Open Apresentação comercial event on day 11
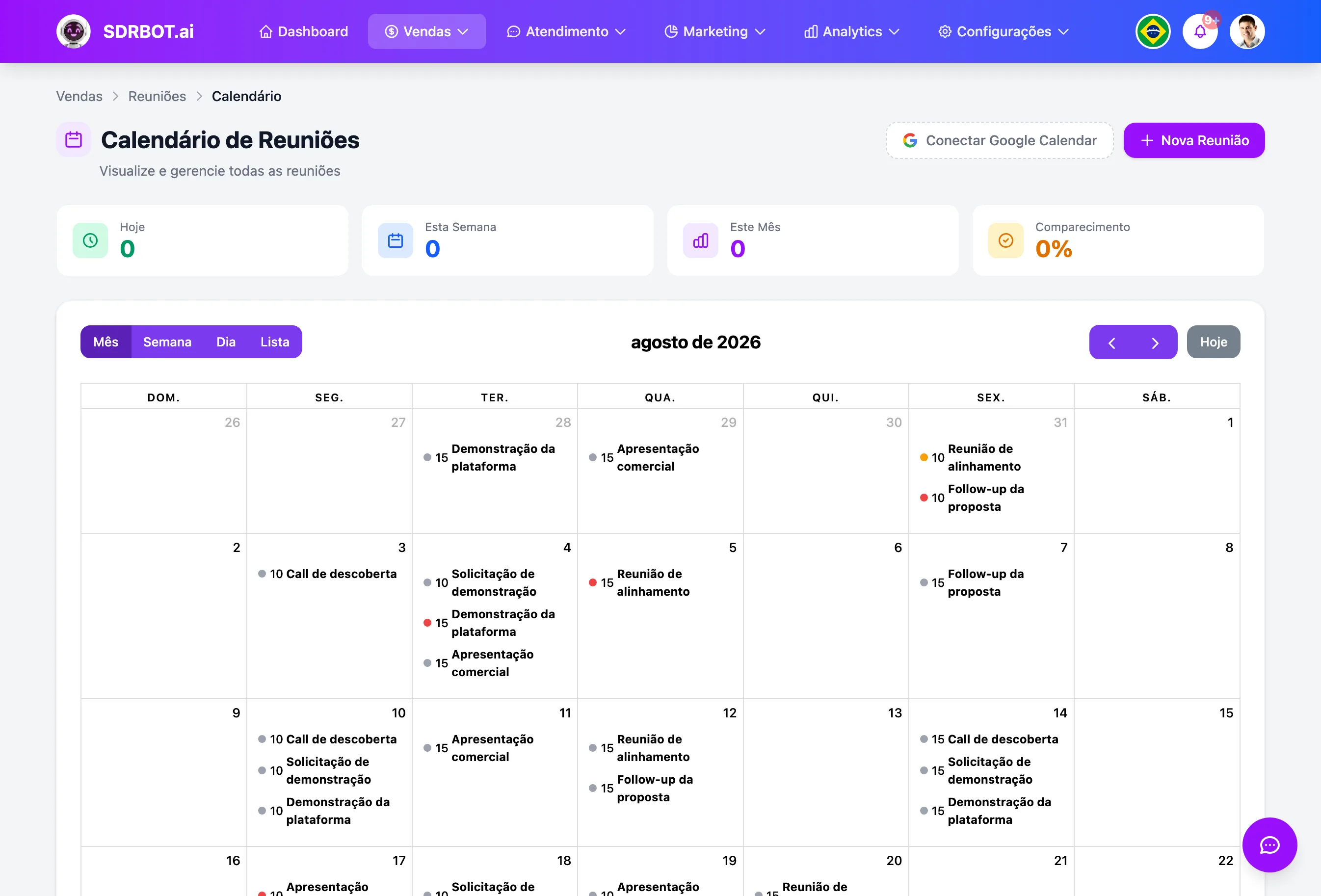The width and height of the screenshot is (1321, 896). point(495,748)
